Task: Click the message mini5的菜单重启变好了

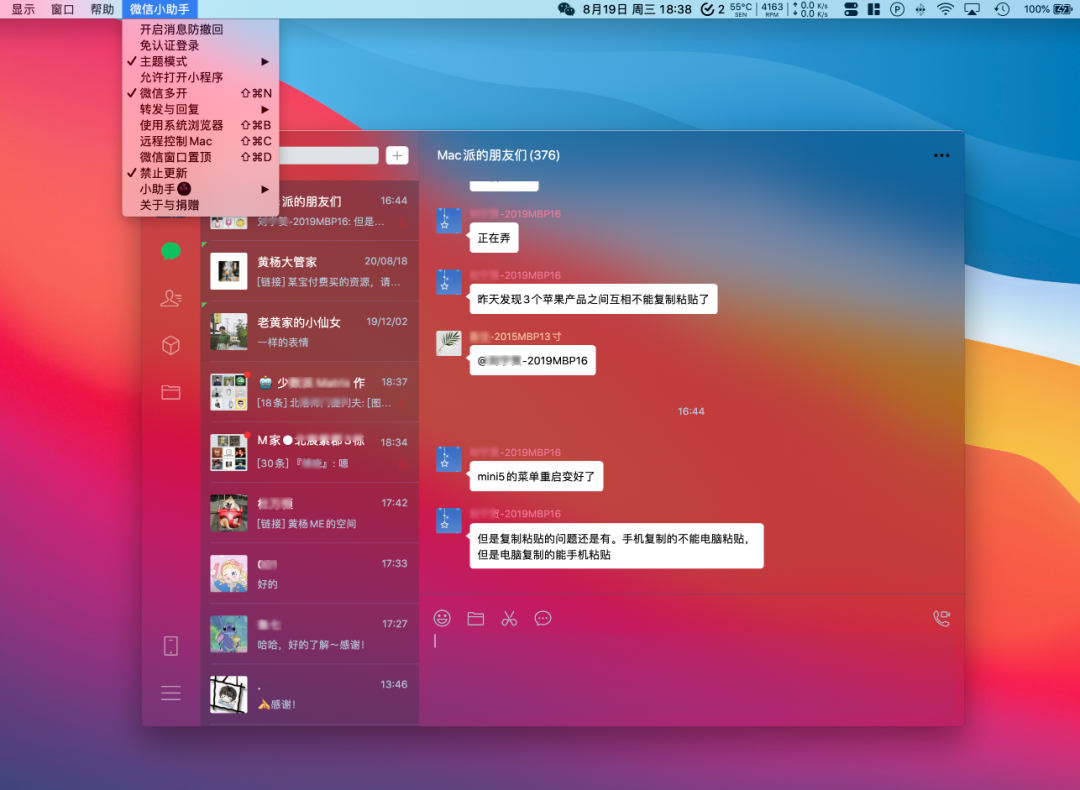Action: click(536, 477)
